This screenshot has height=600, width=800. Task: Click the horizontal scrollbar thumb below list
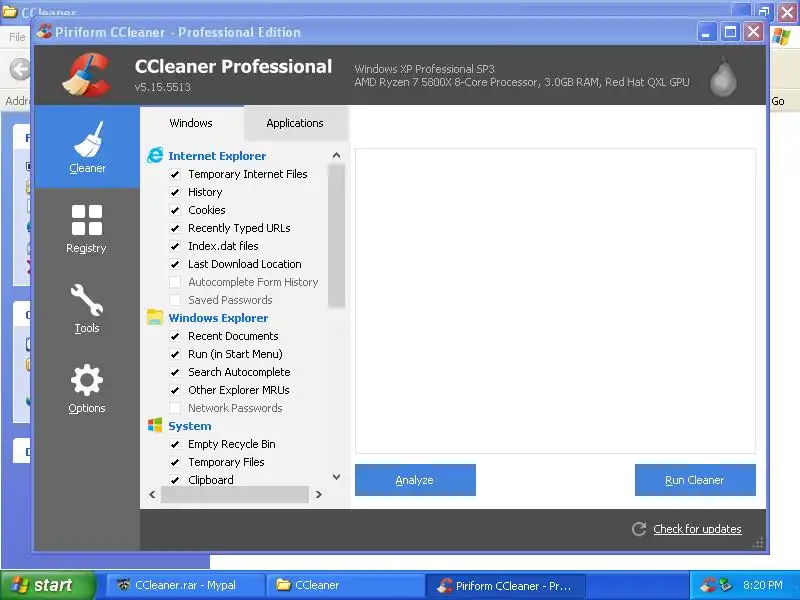[x=235, y=494]
